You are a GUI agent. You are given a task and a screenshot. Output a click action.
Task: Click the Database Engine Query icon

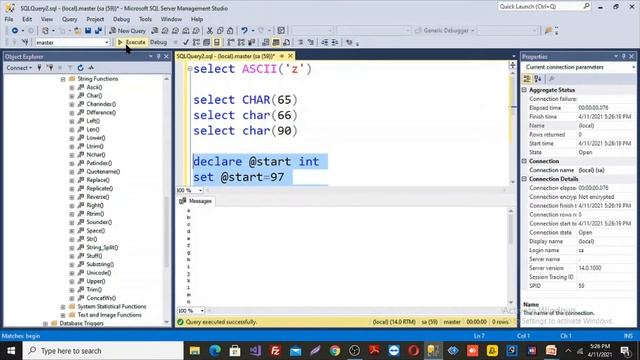[x=155, y=31]
